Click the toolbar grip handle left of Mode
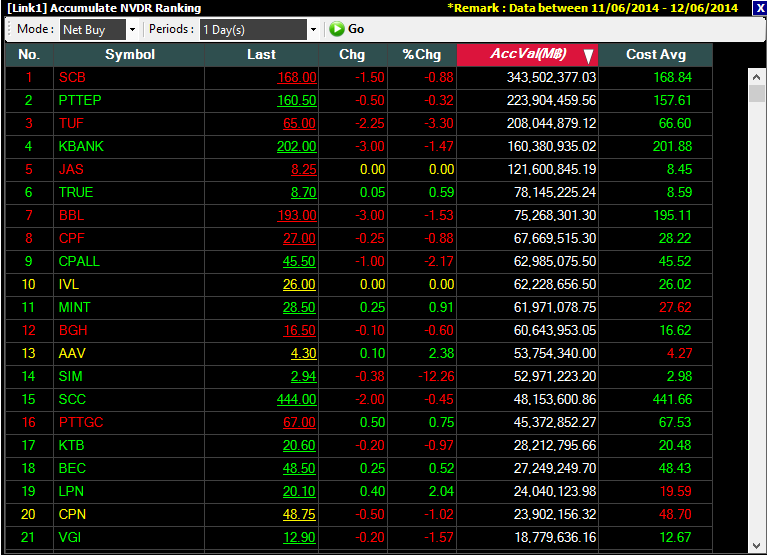Screen dimensions: 767x555 coord(9,29)
